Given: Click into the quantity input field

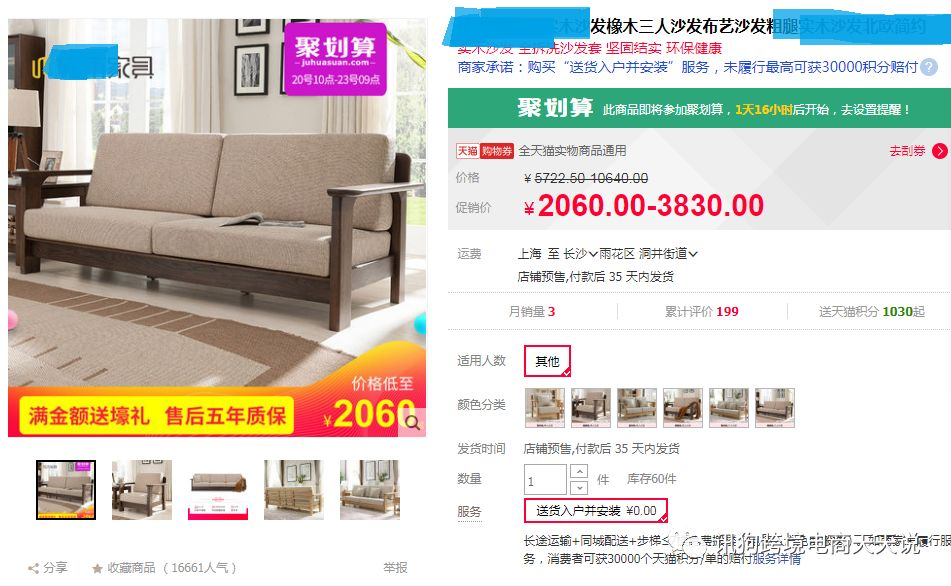Looking at the screenshot, I should [x=545, y=479].
